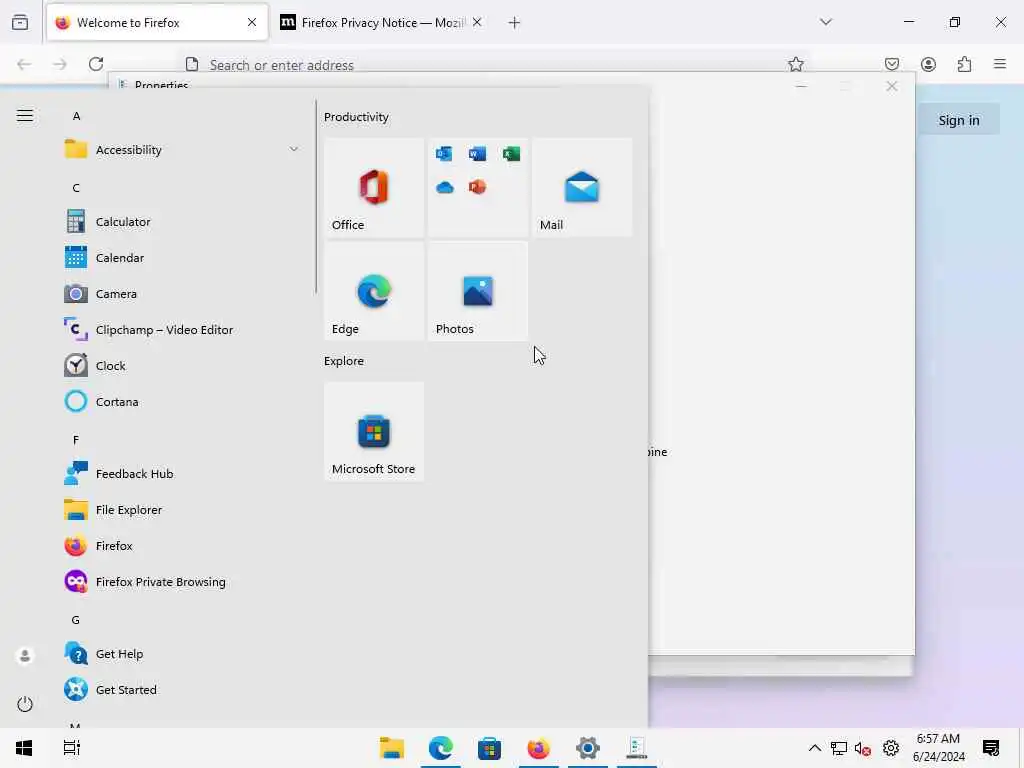The image size is (1024, 768).
Task: Open Firefox Private Browsing
Action: [183, 581]
